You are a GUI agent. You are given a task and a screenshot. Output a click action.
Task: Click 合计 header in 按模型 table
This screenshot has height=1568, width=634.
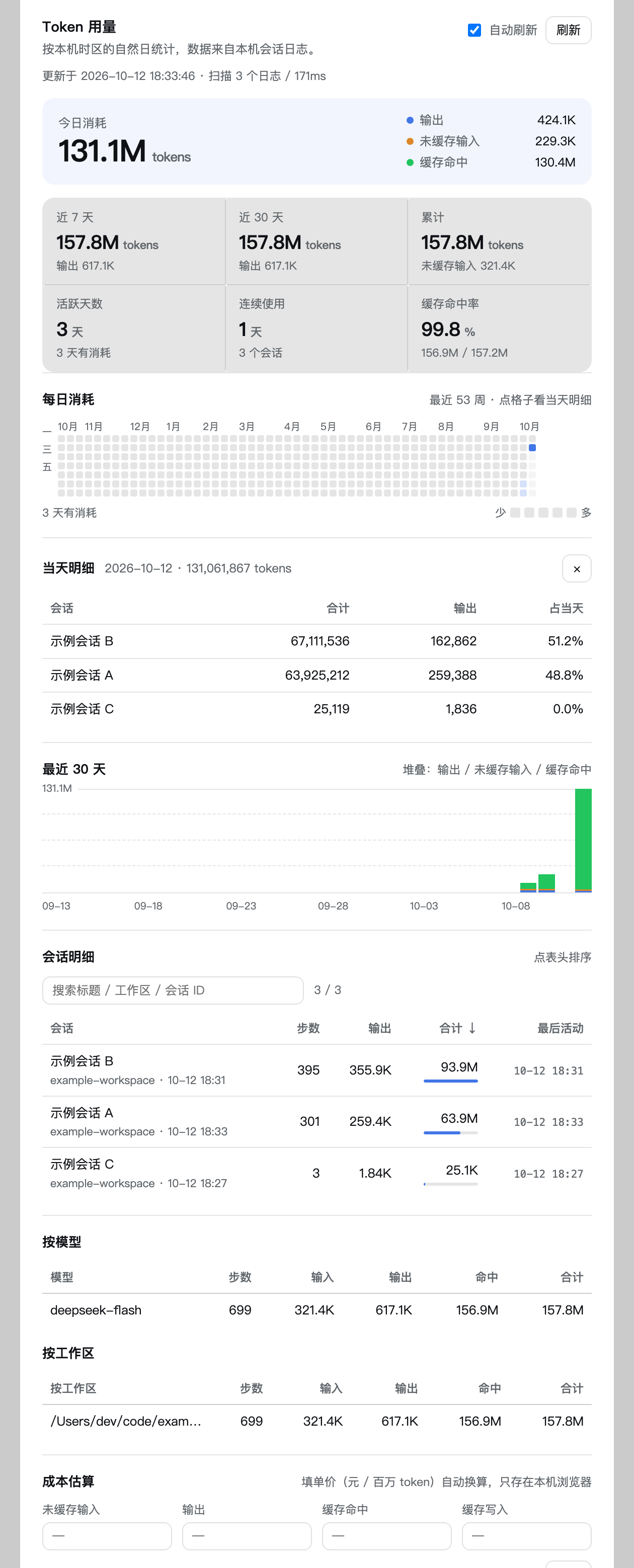pyautogui.click(x=571, y=1277)
